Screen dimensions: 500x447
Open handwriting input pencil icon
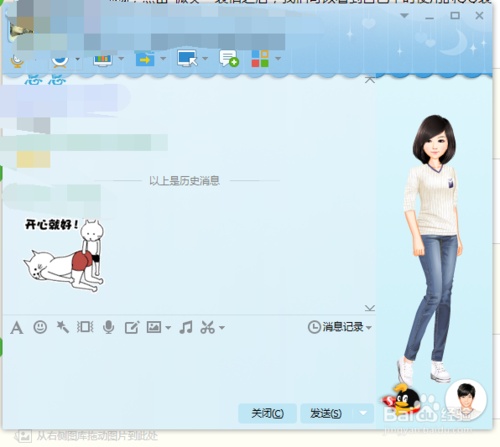pyautogui.click(x=132, y=328)
